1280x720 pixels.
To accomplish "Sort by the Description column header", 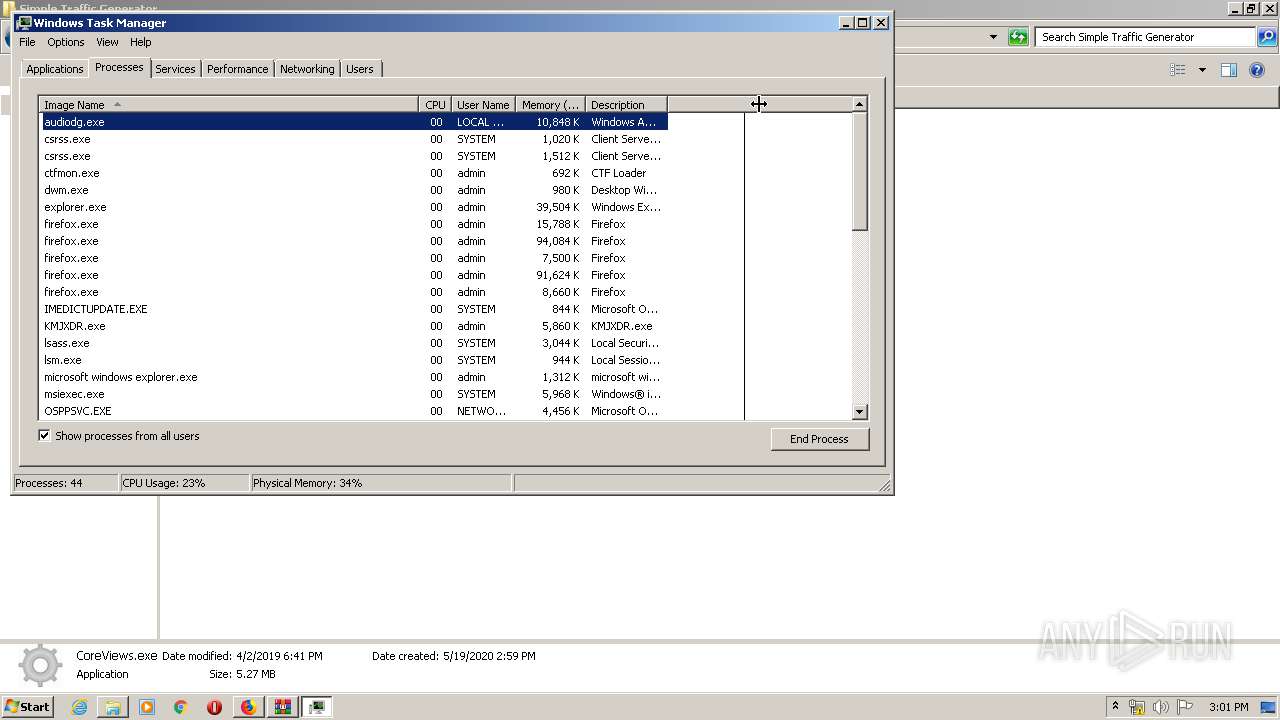I will pyautogui.click(x=626, y=104).
